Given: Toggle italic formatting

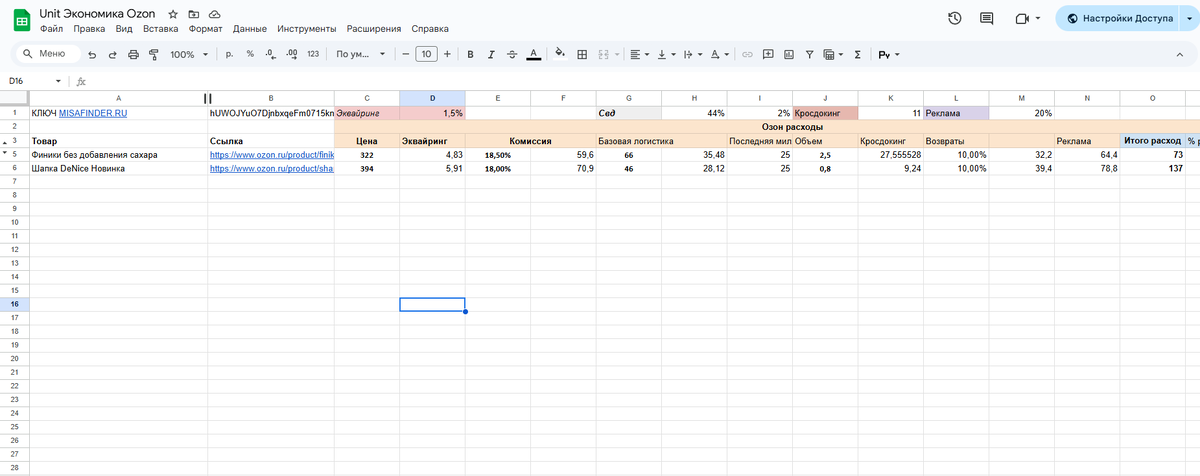Looking at the screenshot, I should [x=491, y=54].
